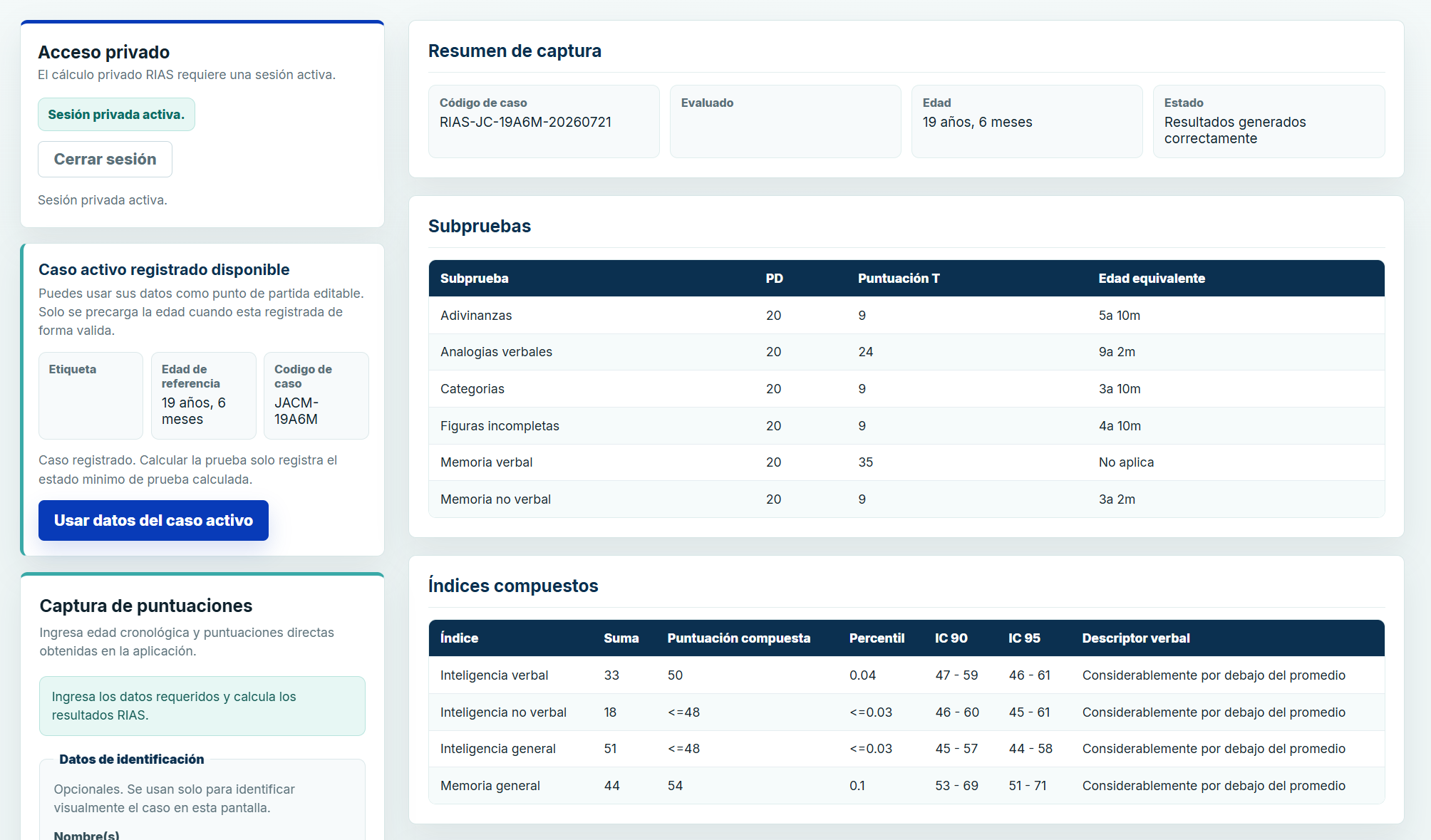1431x840 pixels.
Task: Click age equivalent 3a 2m for Memoria no verbal
Action: (x=1117, y=499)
